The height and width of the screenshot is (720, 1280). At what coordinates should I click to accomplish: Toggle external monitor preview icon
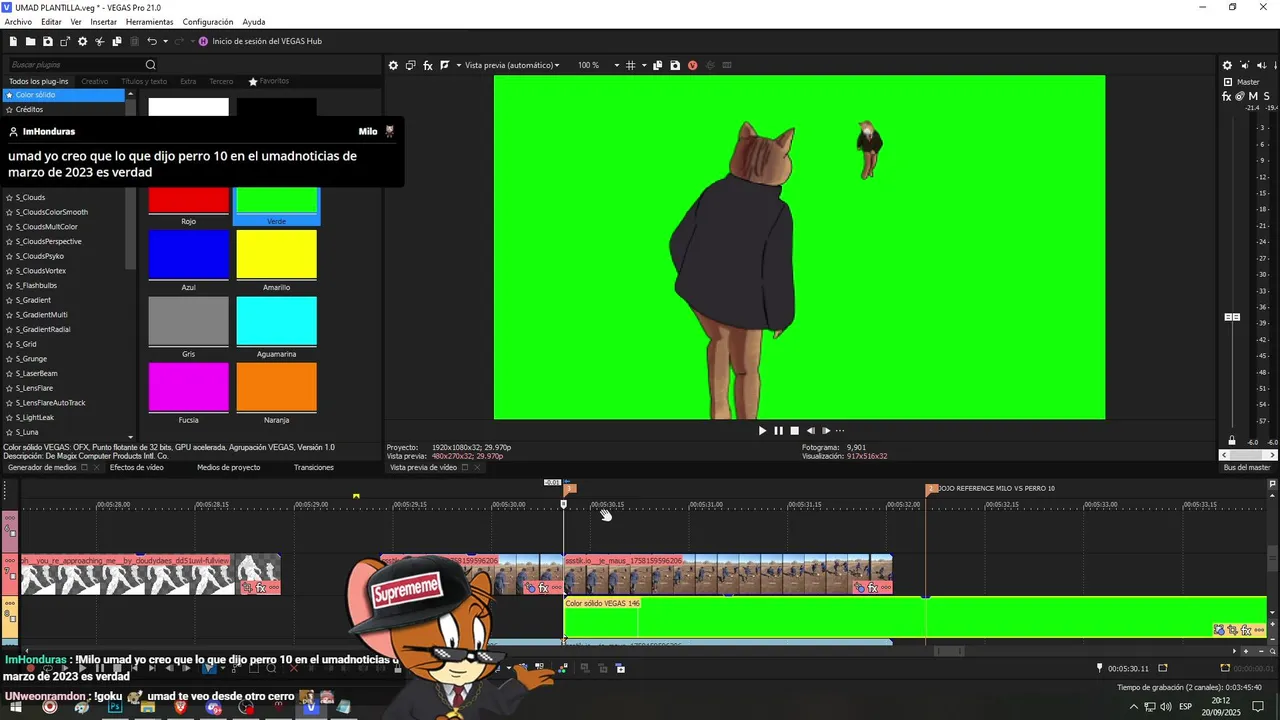coord(410,65)
